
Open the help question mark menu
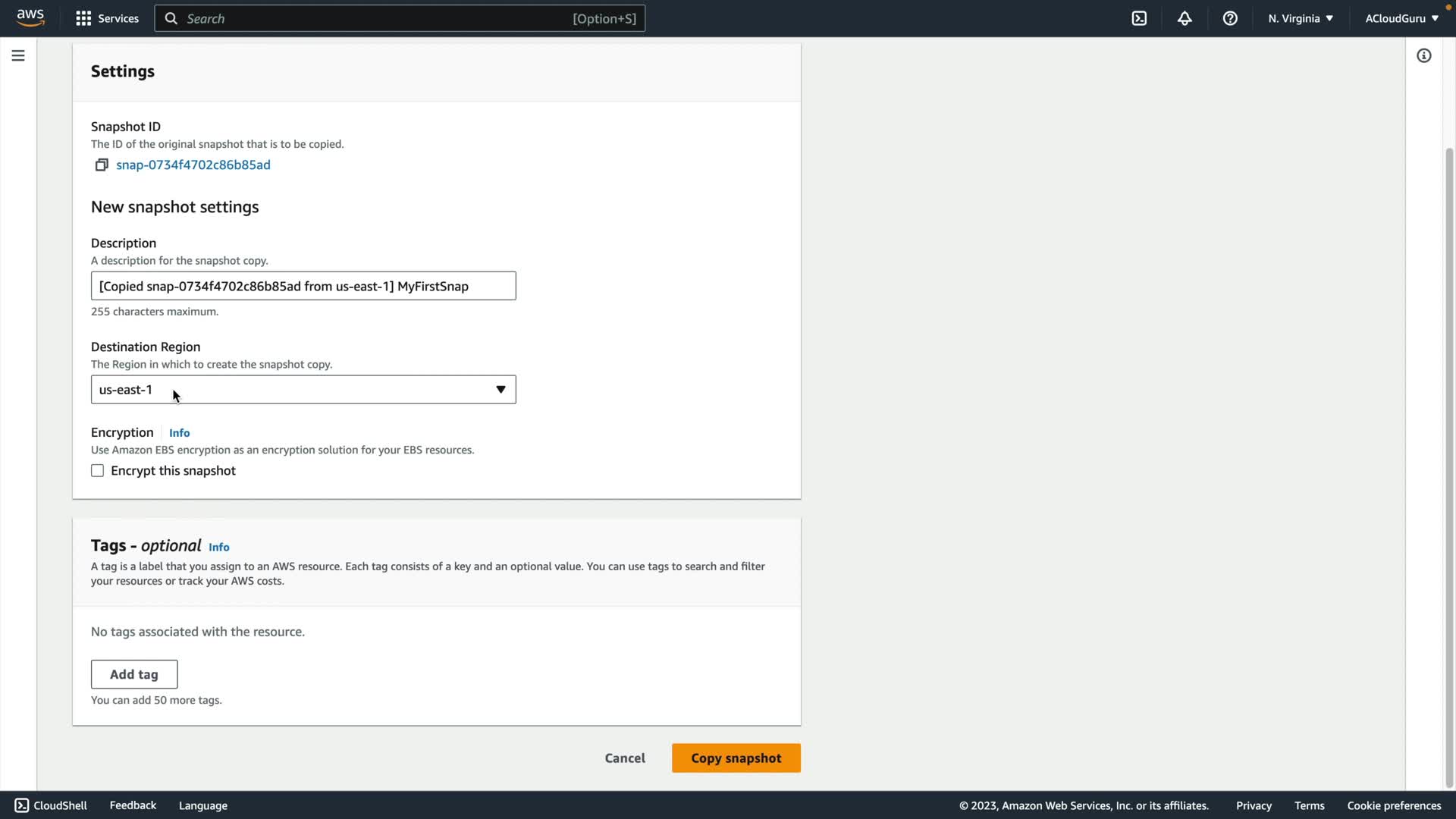pyautogui.click(x=1230, y=18)
